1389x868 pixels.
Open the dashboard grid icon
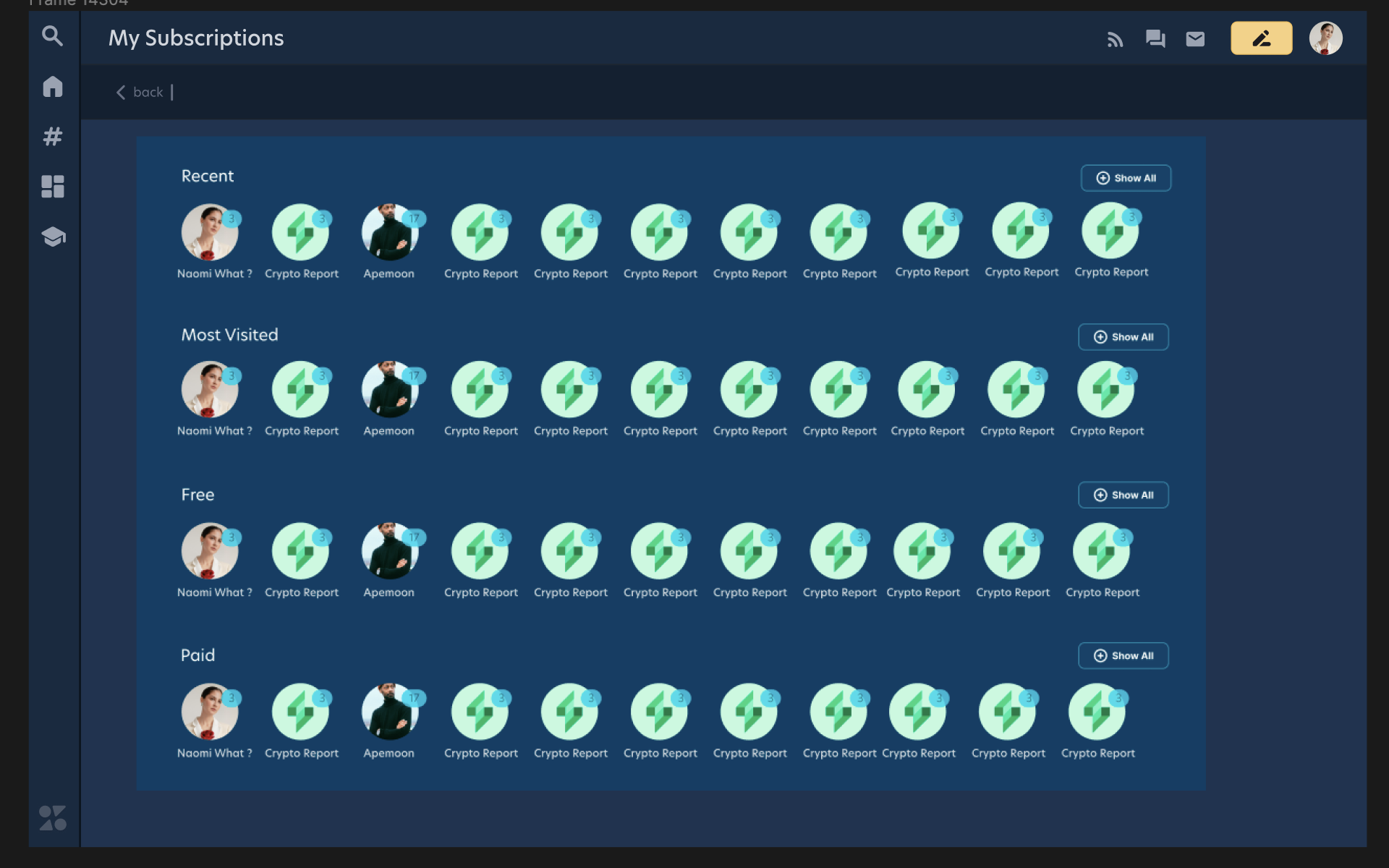52,187
